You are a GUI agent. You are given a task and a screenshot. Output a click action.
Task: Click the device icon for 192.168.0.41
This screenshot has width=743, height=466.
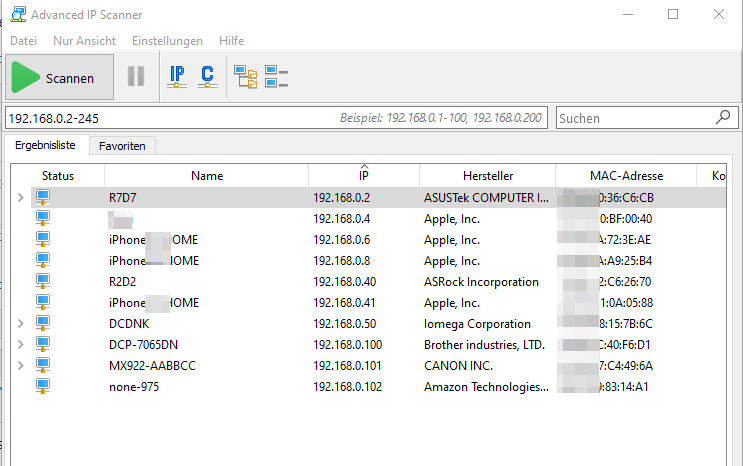[x=43, y=302]
